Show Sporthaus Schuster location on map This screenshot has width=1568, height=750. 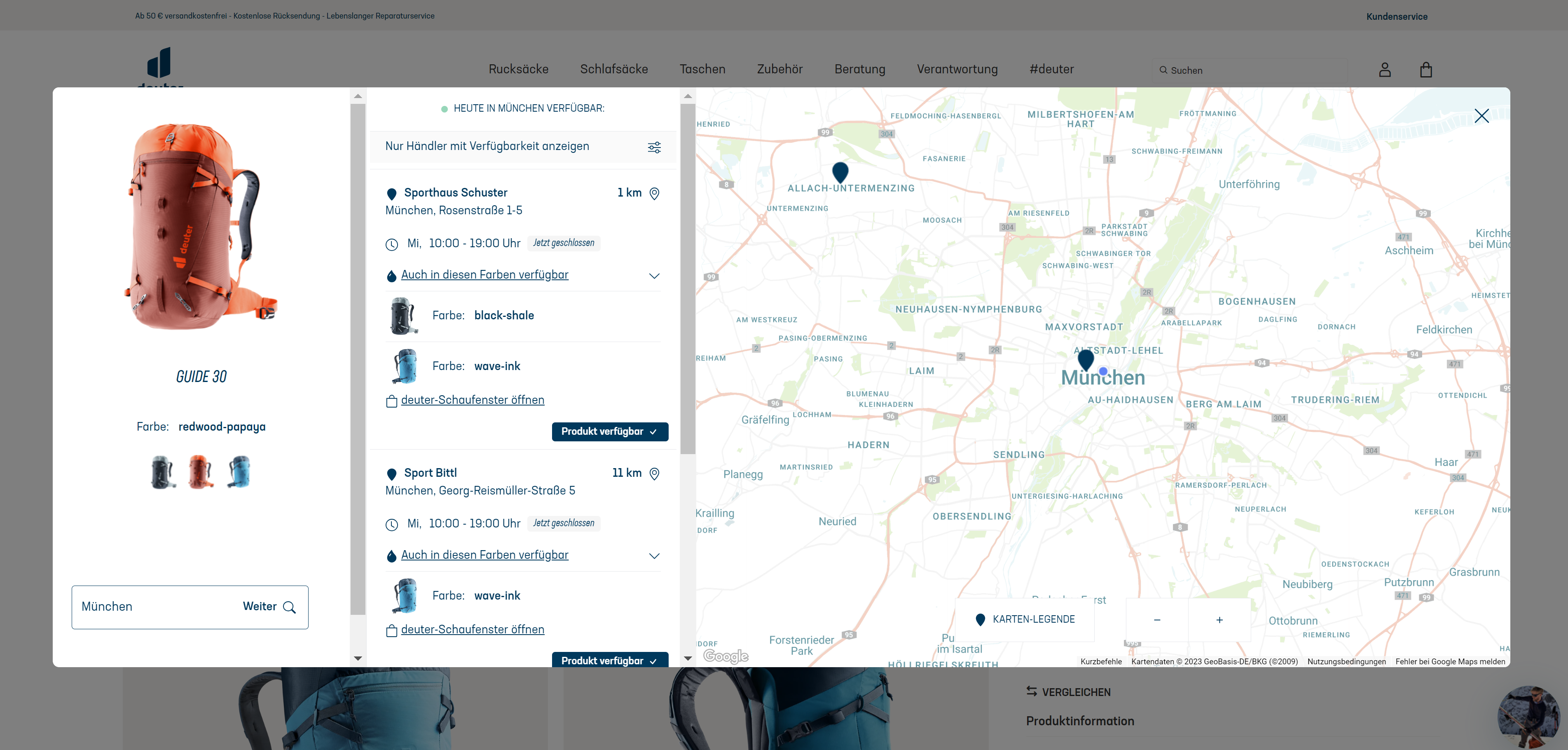tap(654, 194)
